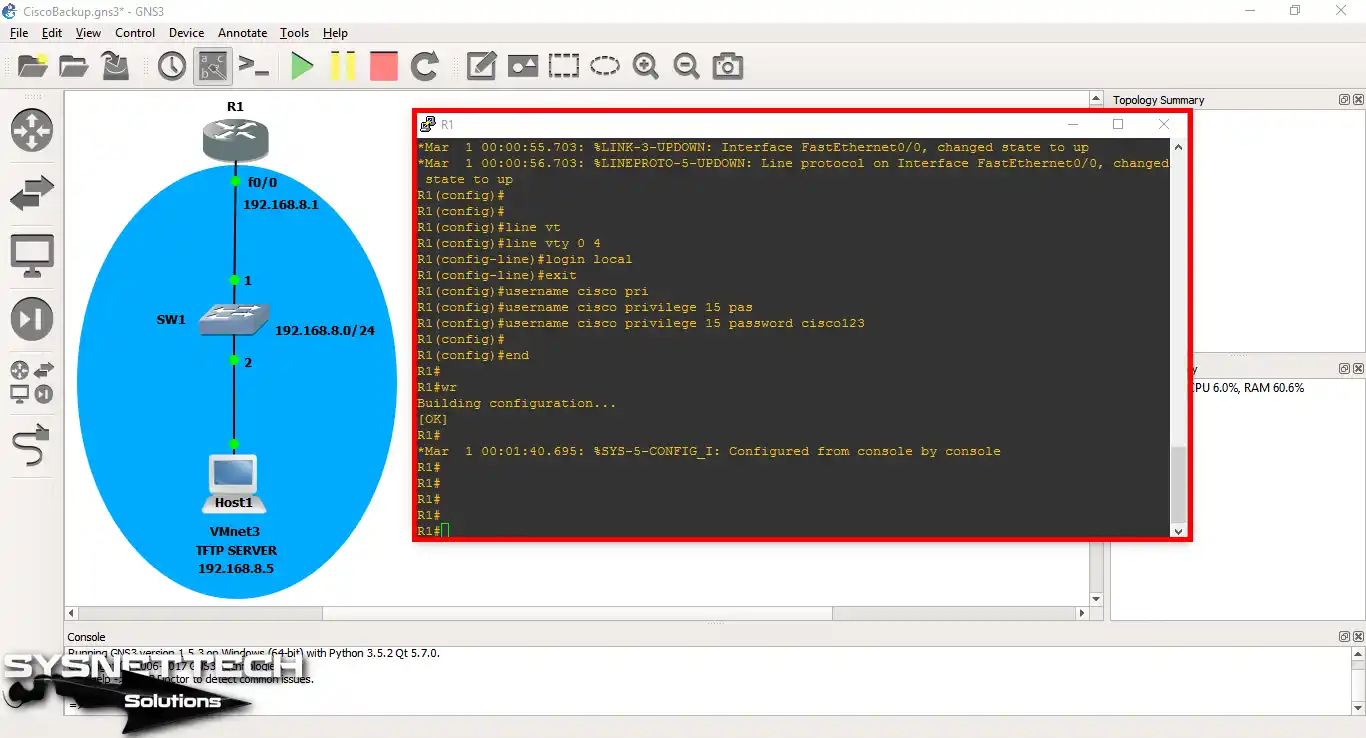Open the Annotate menu
Image resolution: width=1366 pixels, height=738 pixels.
242,33
